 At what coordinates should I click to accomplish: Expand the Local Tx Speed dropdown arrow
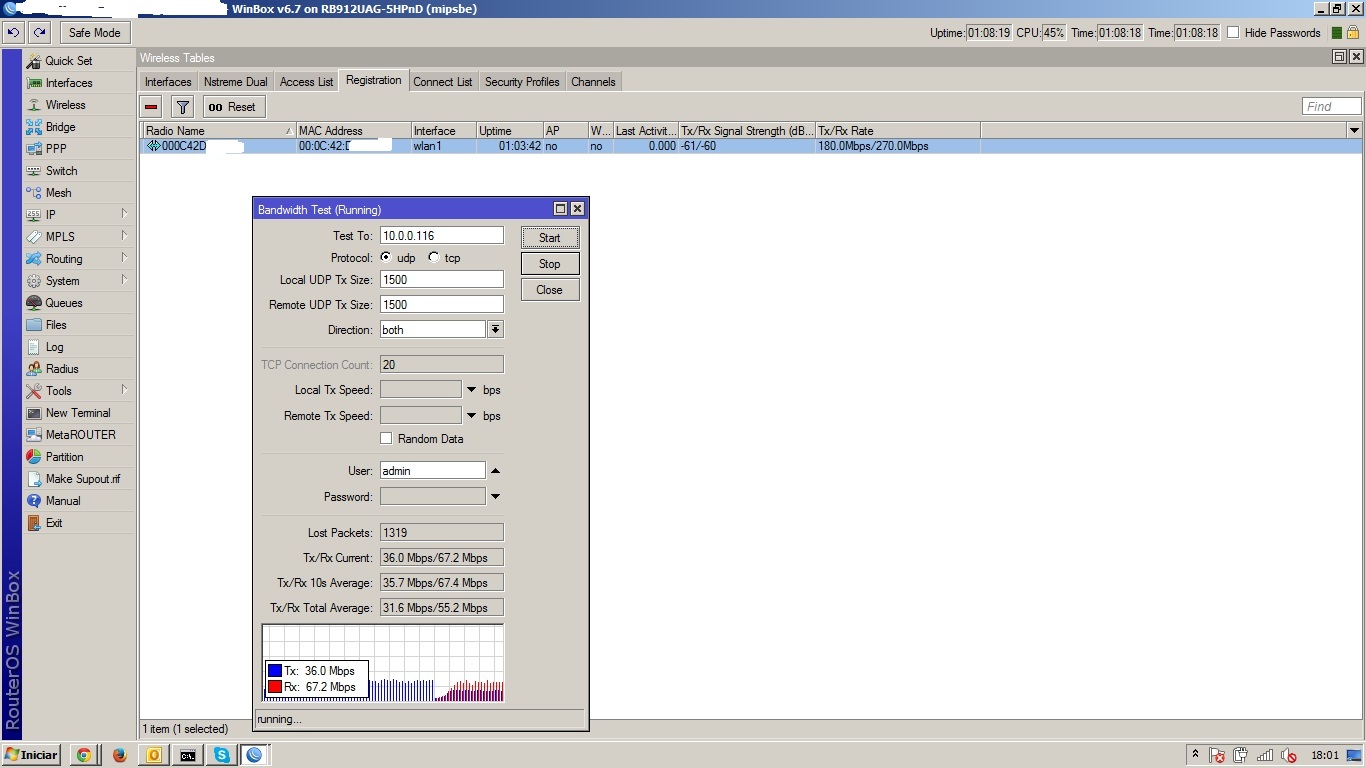tap(472, 390)
